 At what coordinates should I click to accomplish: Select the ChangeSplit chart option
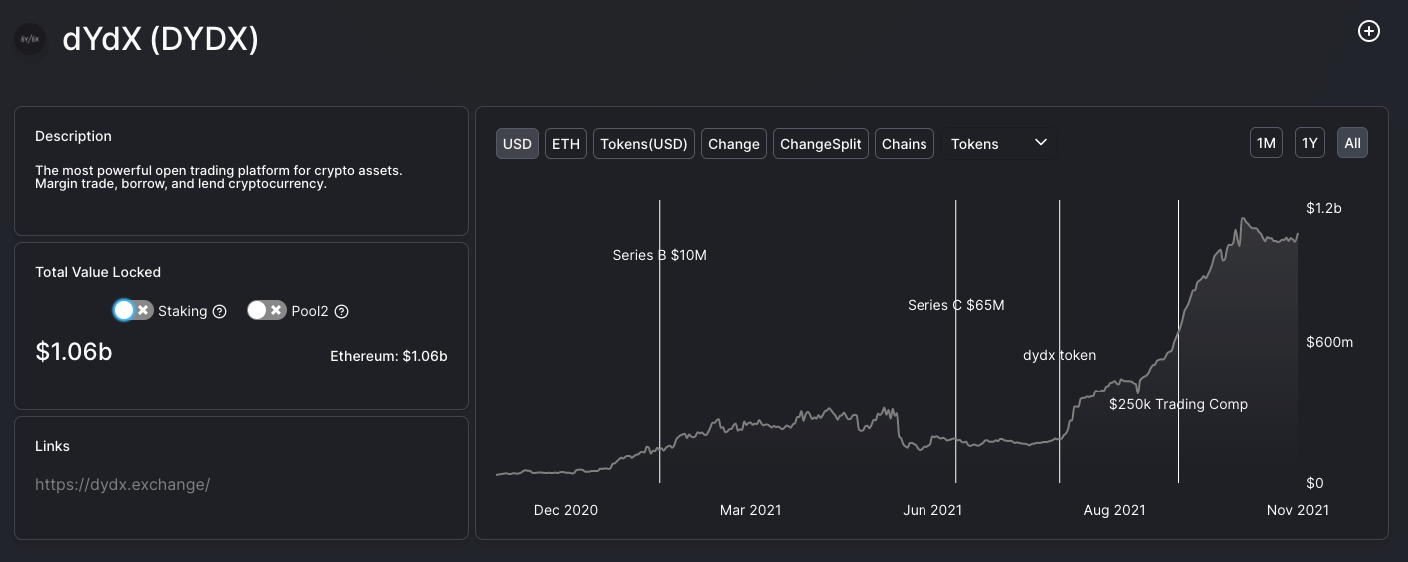tap(821, 143)
